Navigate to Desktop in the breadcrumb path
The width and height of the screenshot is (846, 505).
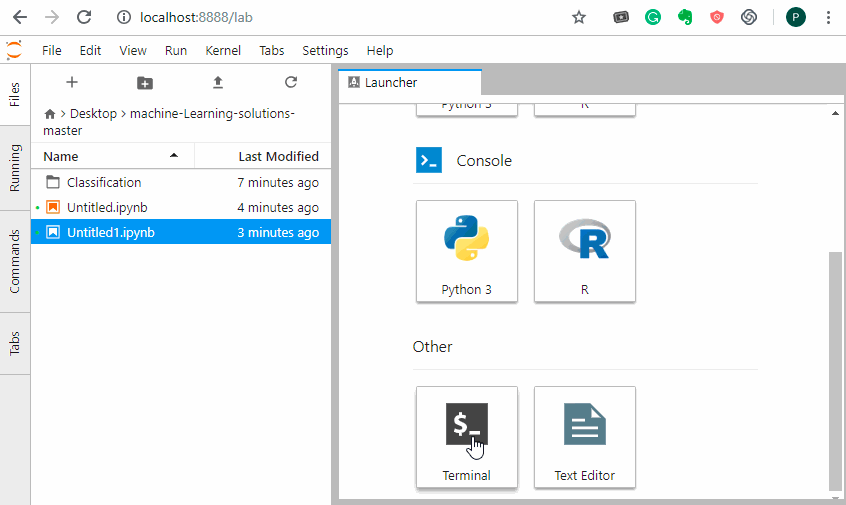[x=93, y=114]
